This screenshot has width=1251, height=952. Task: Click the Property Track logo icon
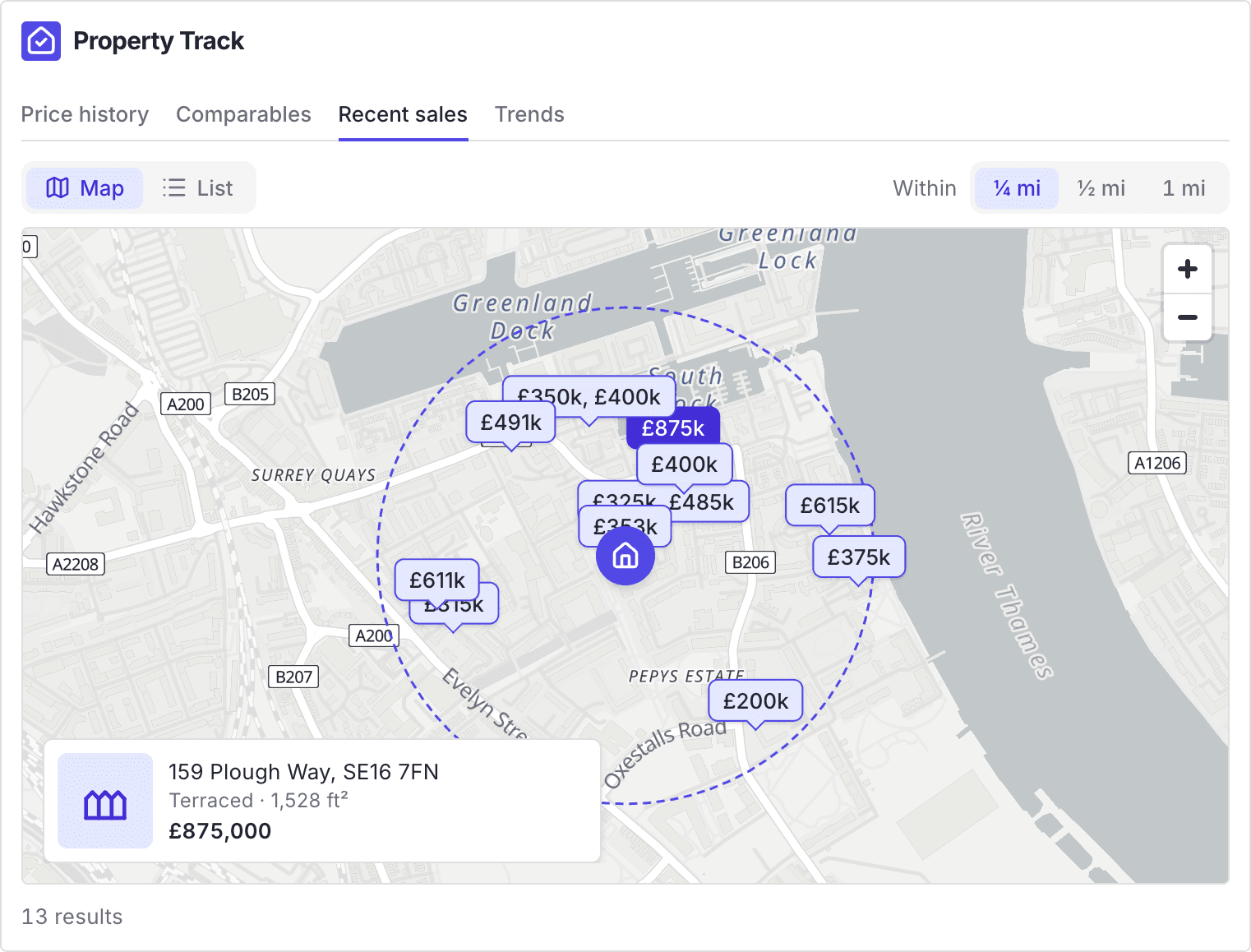pyautogui.click(x=41, y=41)
